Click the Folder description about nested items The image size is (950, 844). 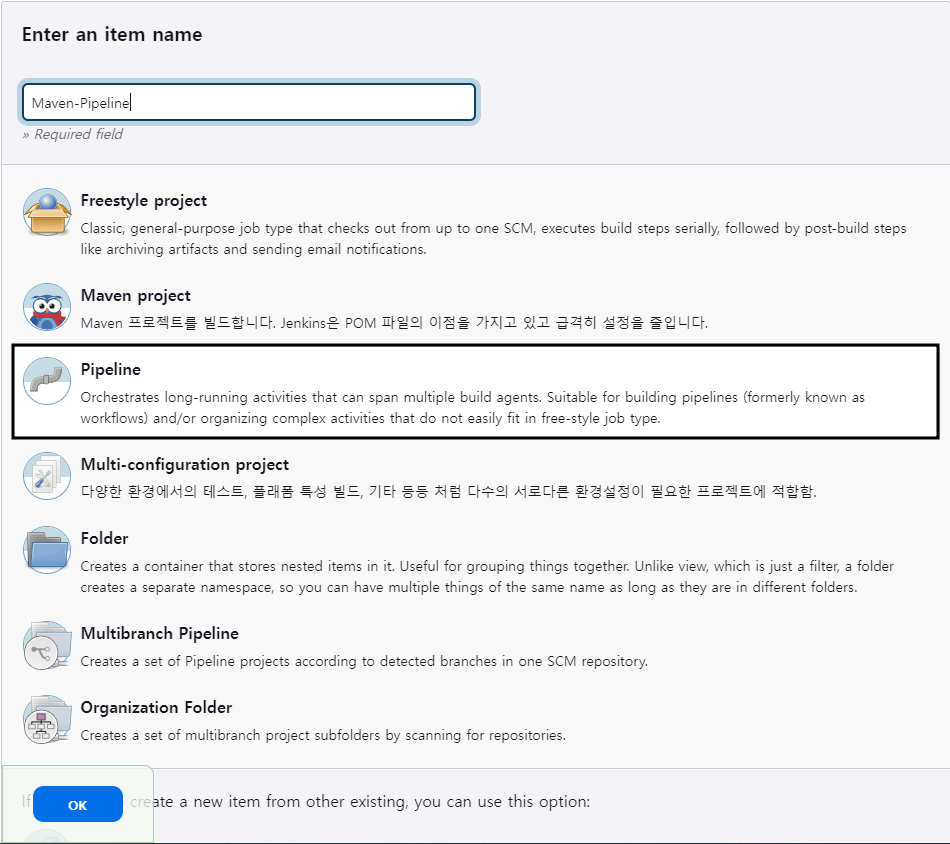(x=487, y=577)
